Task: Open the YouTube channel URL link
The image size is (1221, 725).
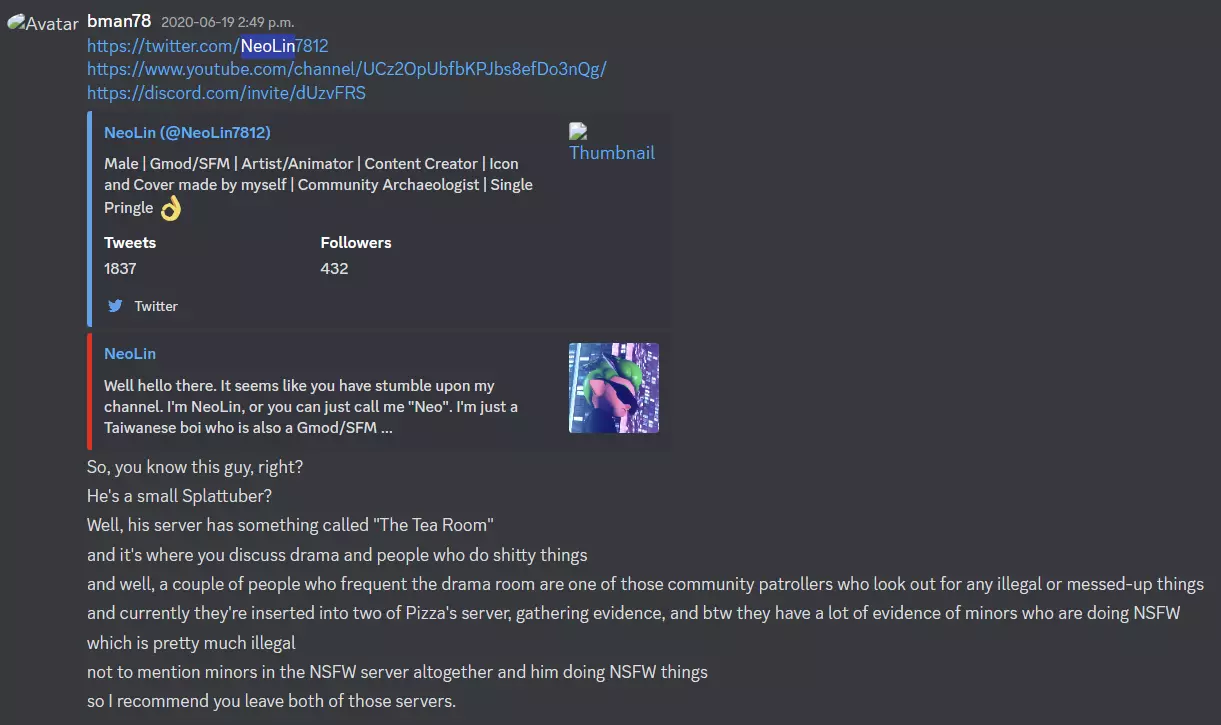Action: point(347,69)
